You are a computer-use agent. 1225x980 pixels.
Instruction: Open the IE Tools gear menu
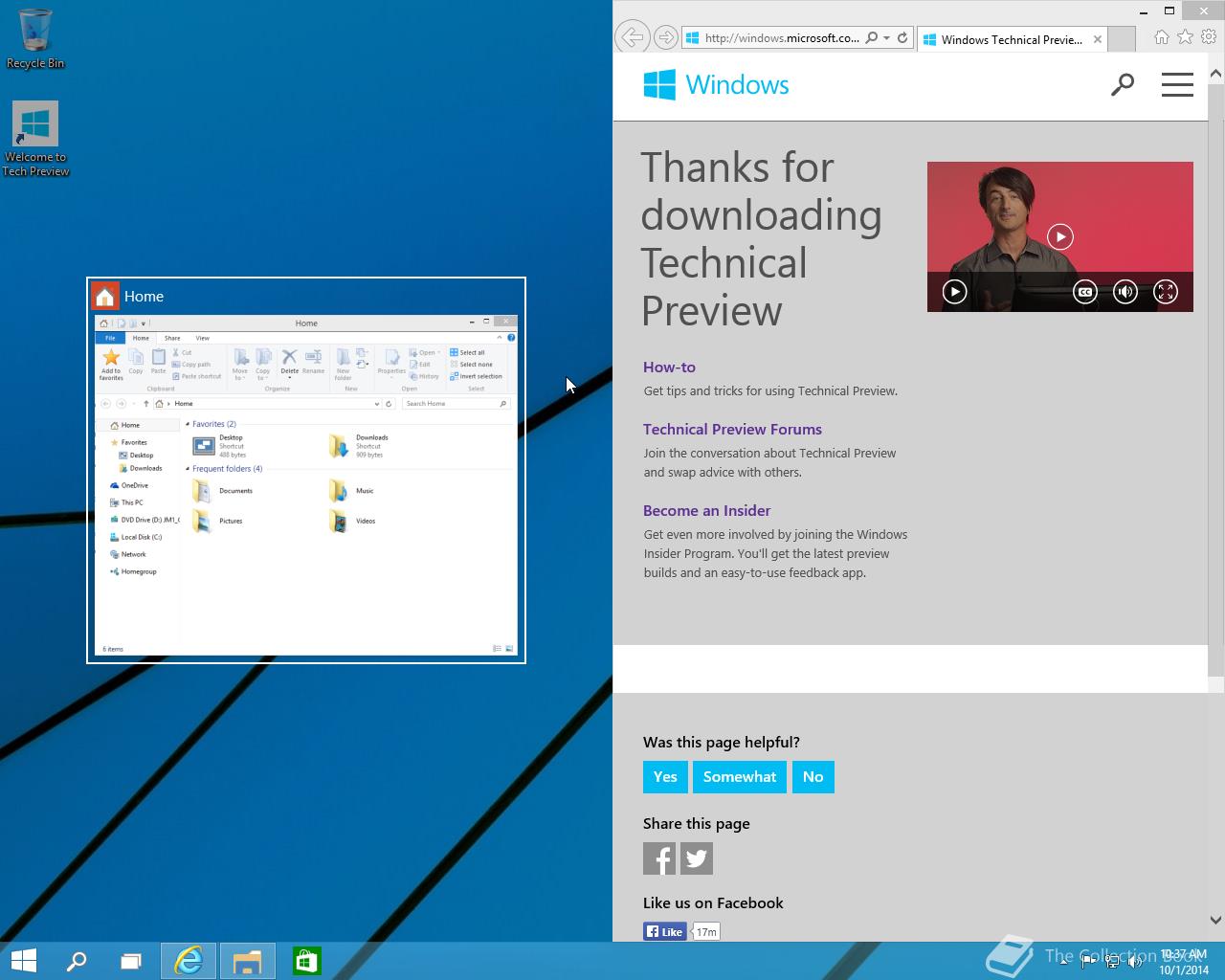point(1209,37)
